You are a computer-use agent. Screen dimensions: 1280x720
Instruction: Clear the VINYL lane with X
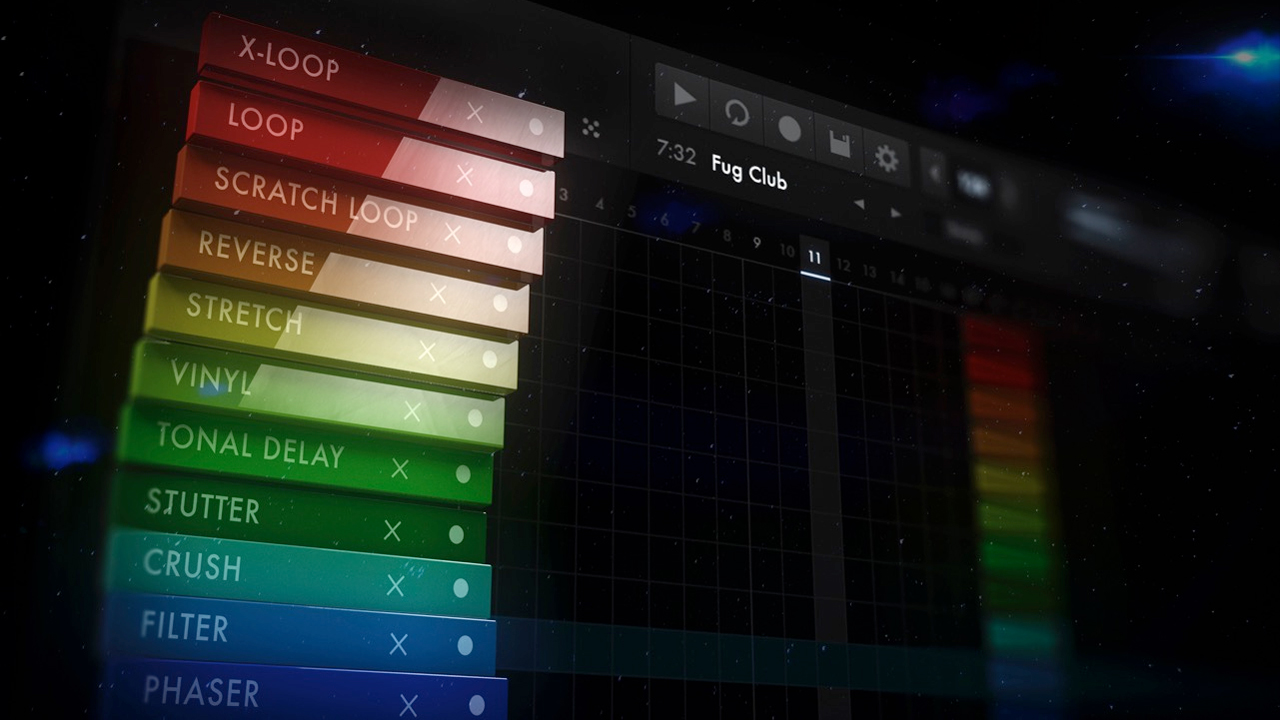(412, 411)
